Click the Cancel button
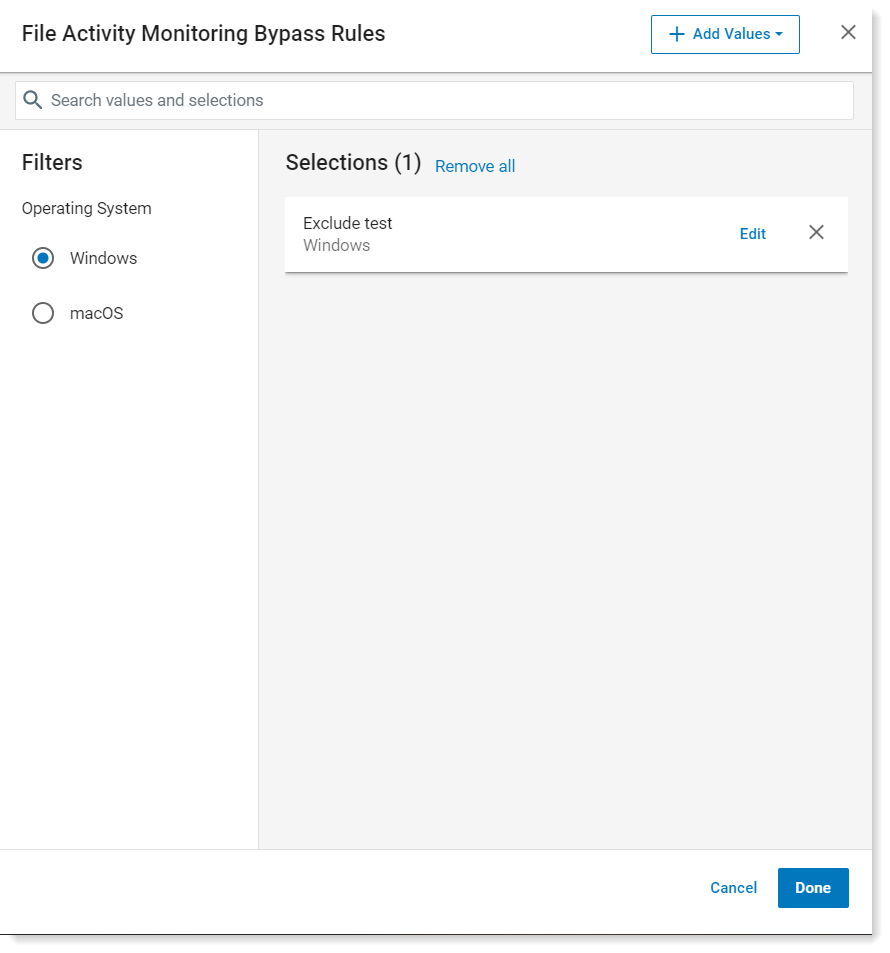 click(x=733, y=888)
